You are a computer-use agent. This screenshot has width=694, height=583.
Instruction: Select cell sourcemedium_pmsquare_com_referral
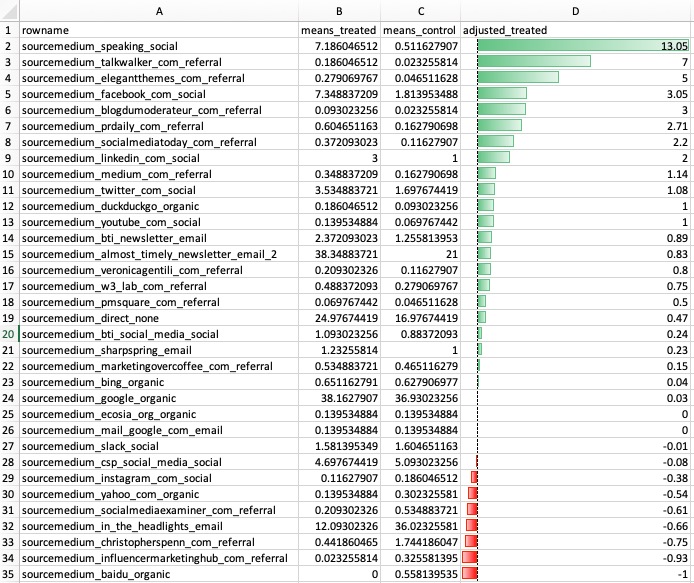159,302
